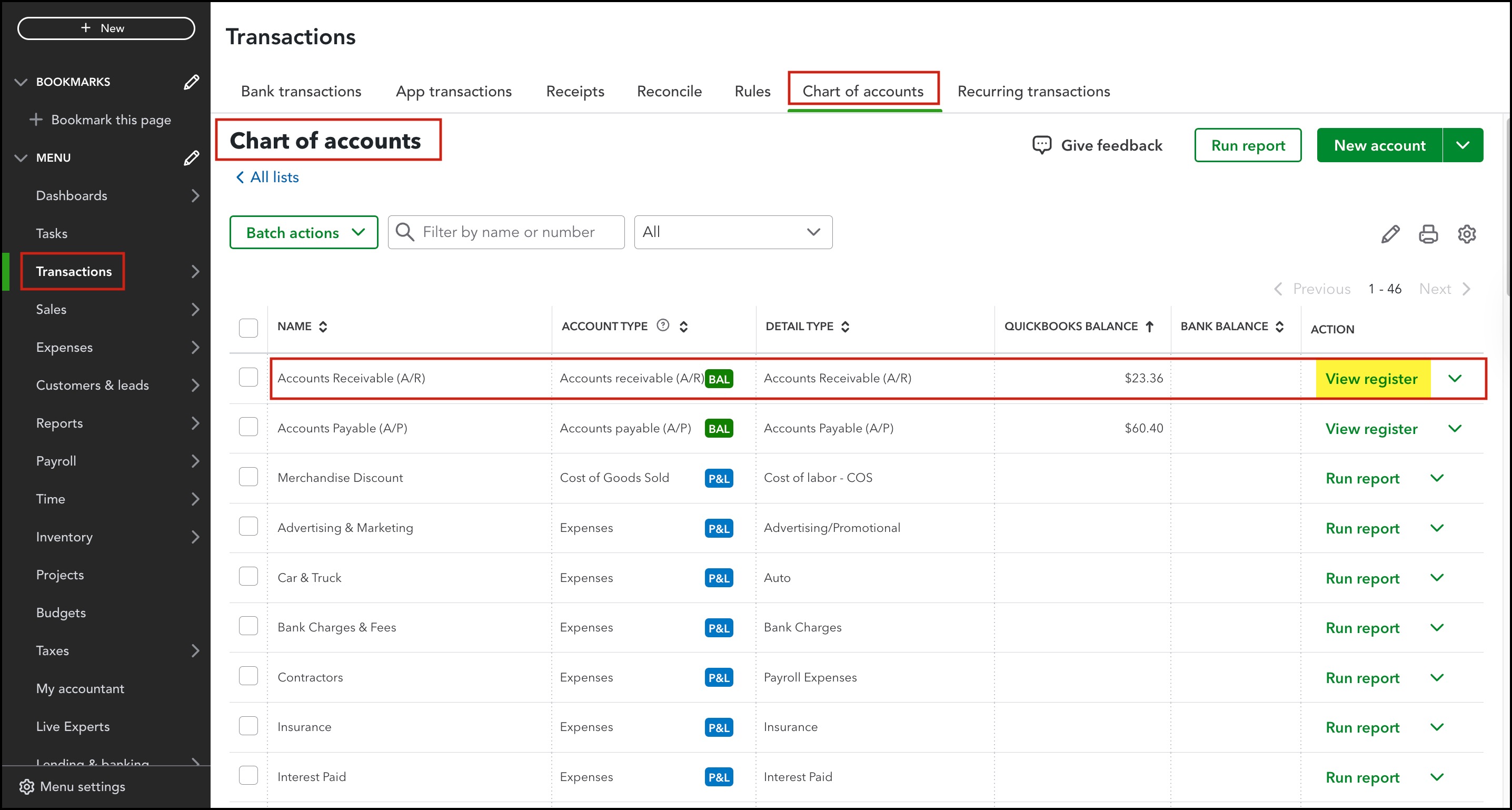The image size is (1512, 810).
Task: Edit bookmarks with pencil icon
Action: (191, 82)
